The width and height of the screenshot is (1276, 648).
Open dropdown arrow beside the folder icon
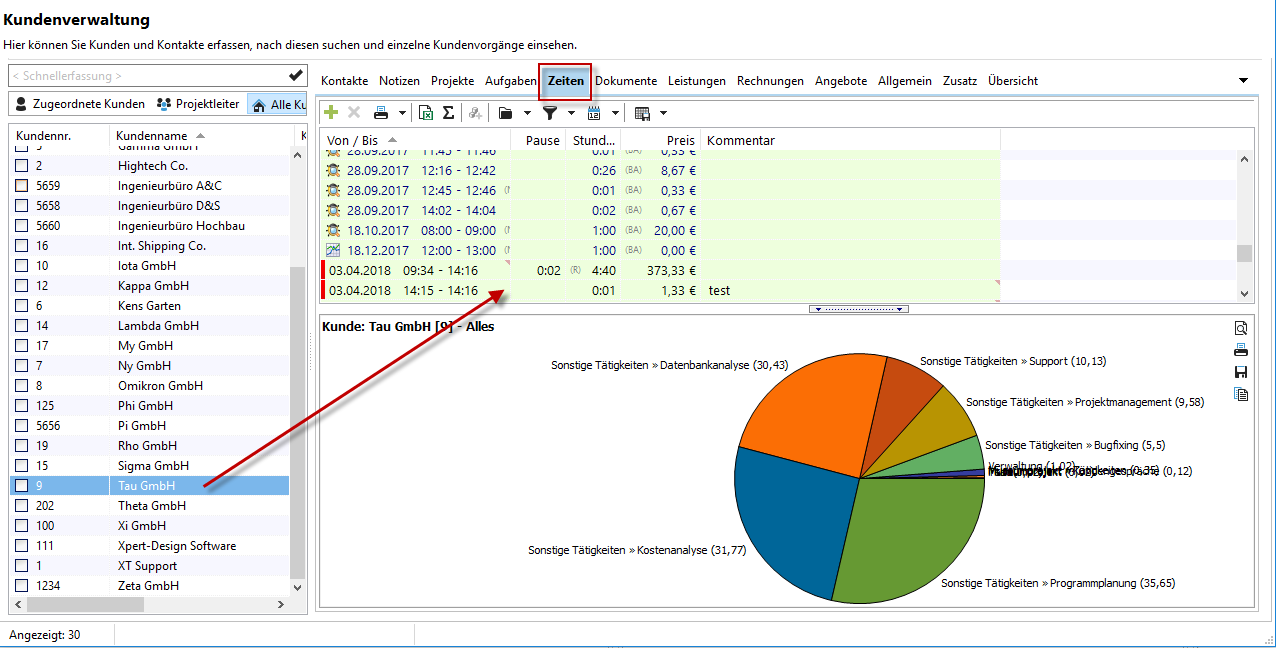click(527, 113)
